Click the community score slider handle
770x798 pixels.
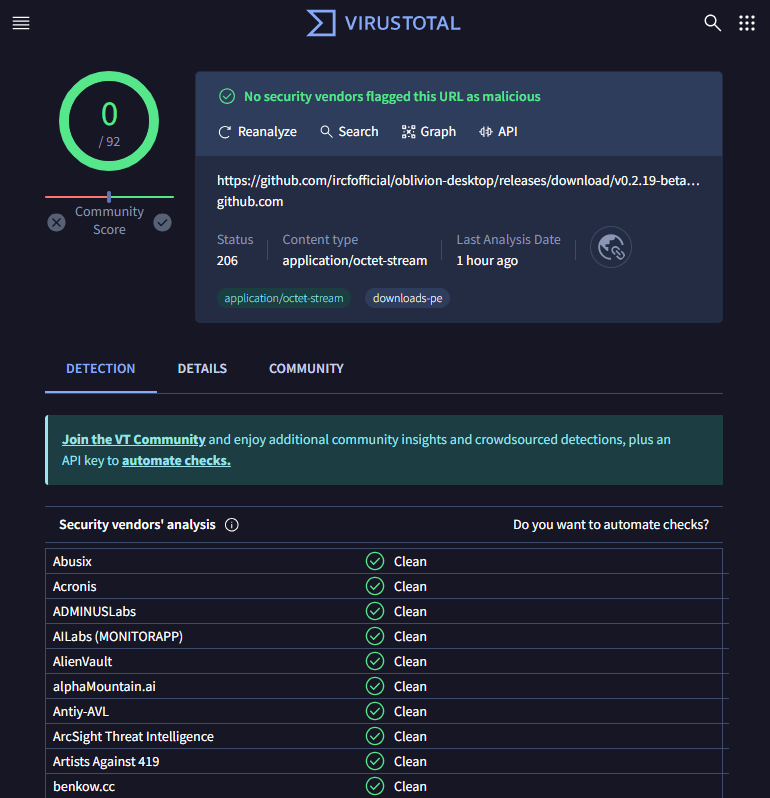coord(109,196)
